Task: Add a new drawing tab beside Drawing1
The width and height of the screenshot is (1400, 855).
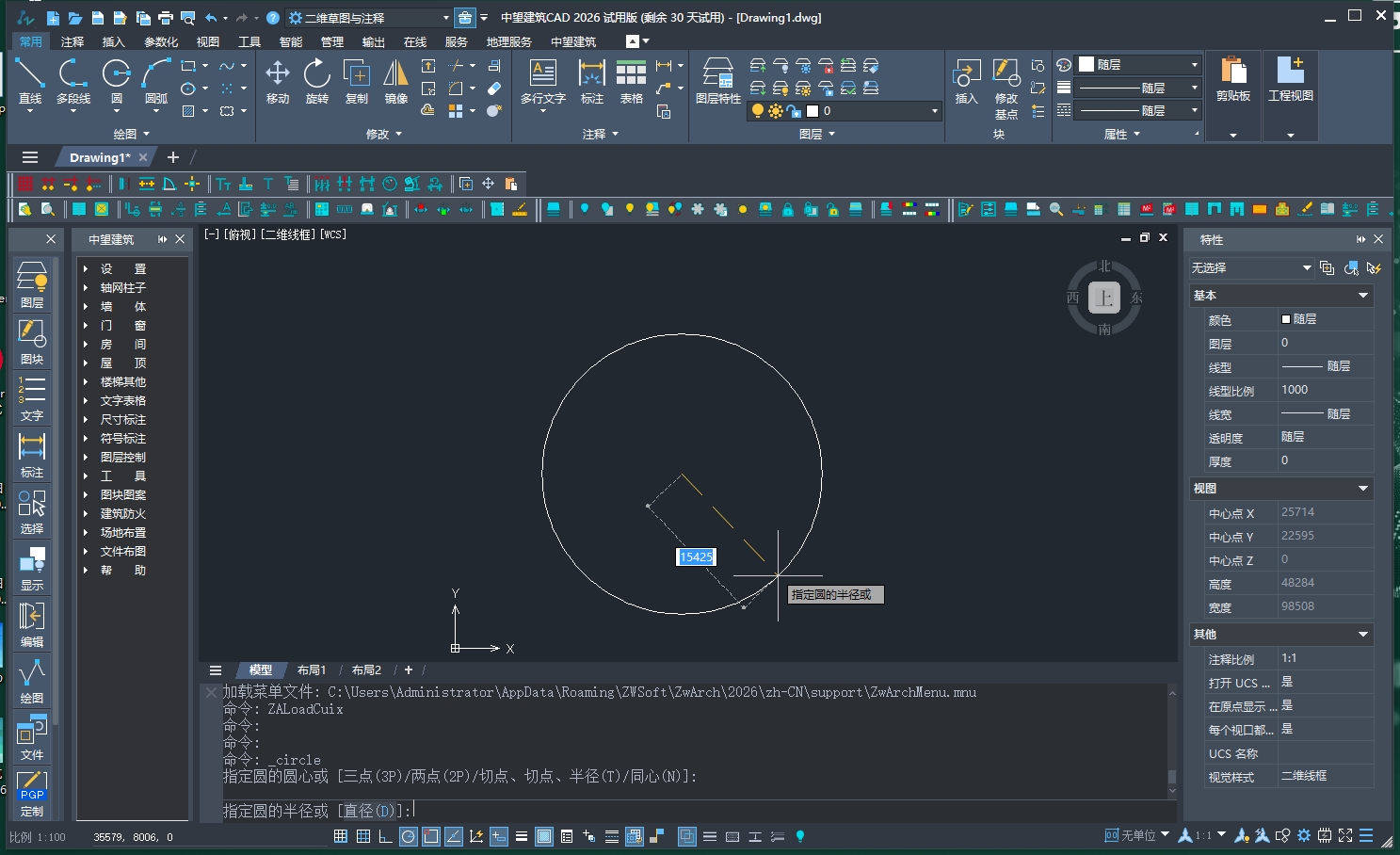Action: coord(173,157)
